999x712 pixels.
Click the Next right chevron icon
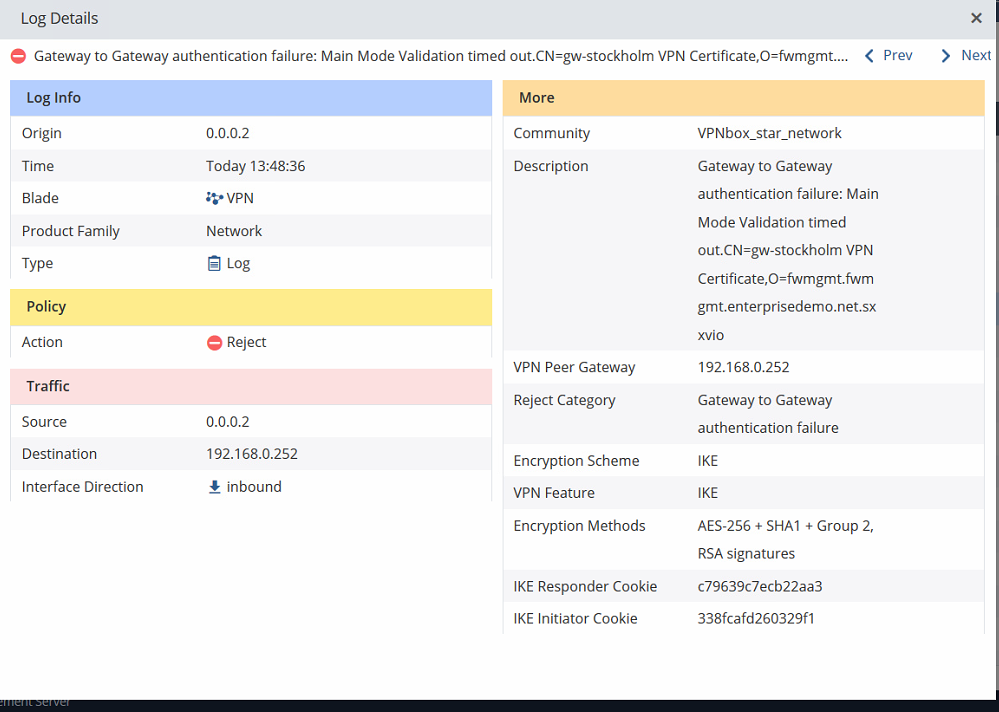point(946,56)
